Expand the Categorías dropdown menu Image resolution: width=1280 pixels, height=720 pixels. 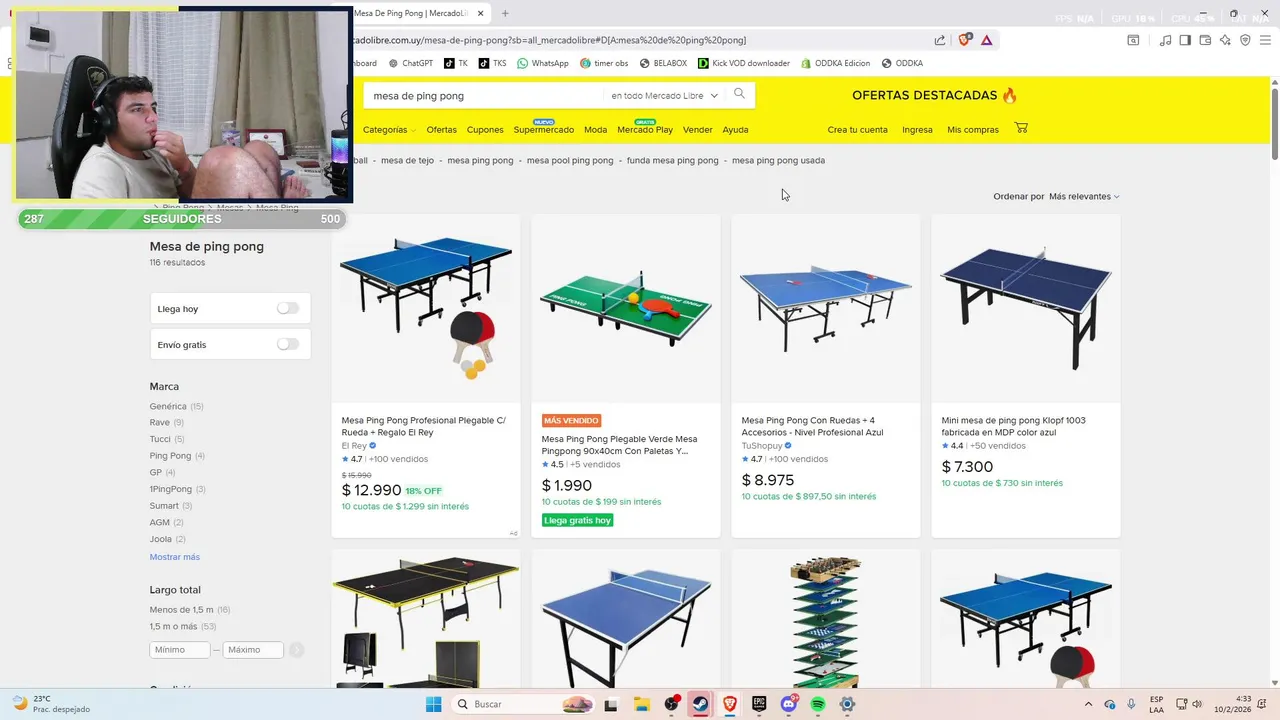click(389, 130)
